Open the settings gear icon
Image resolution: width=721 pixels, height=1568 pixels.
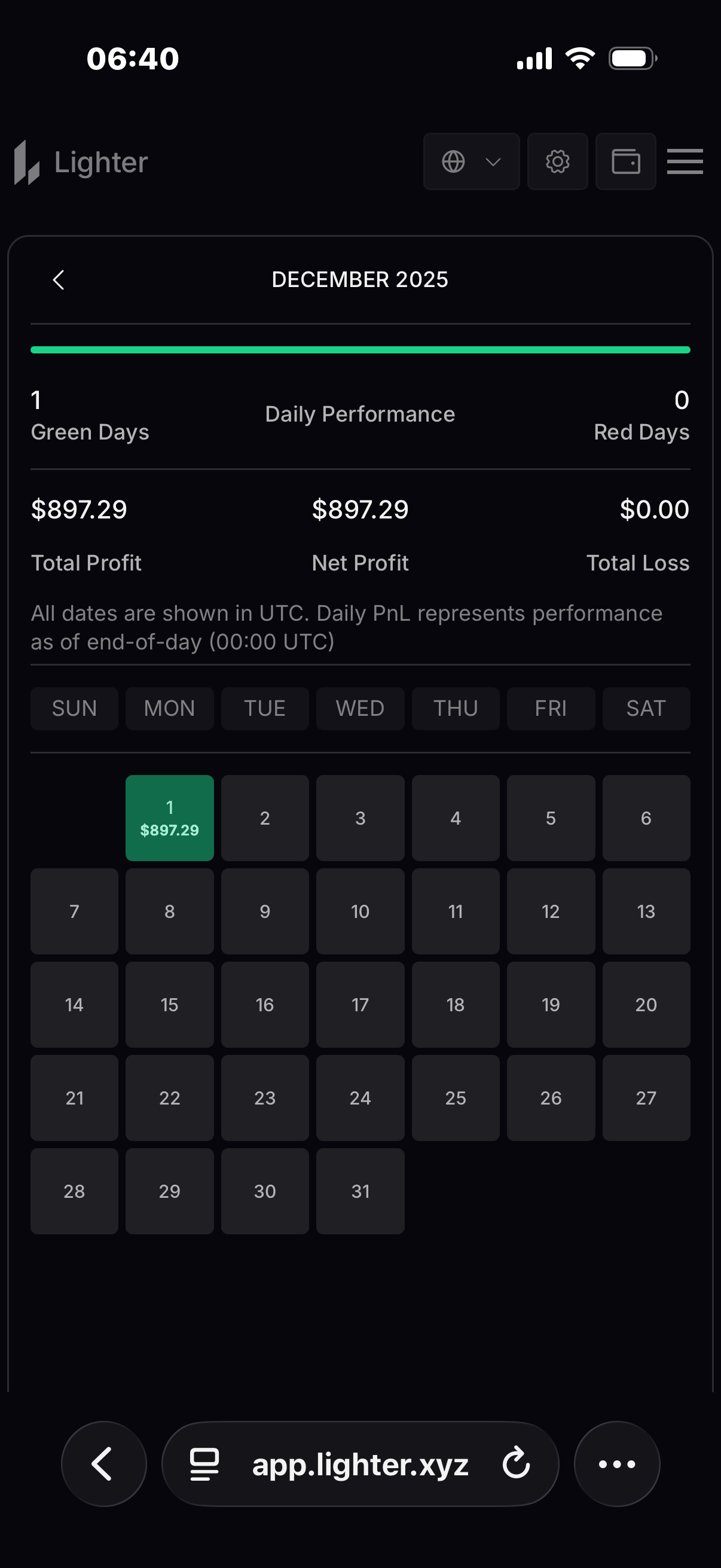tap(557, 162)
